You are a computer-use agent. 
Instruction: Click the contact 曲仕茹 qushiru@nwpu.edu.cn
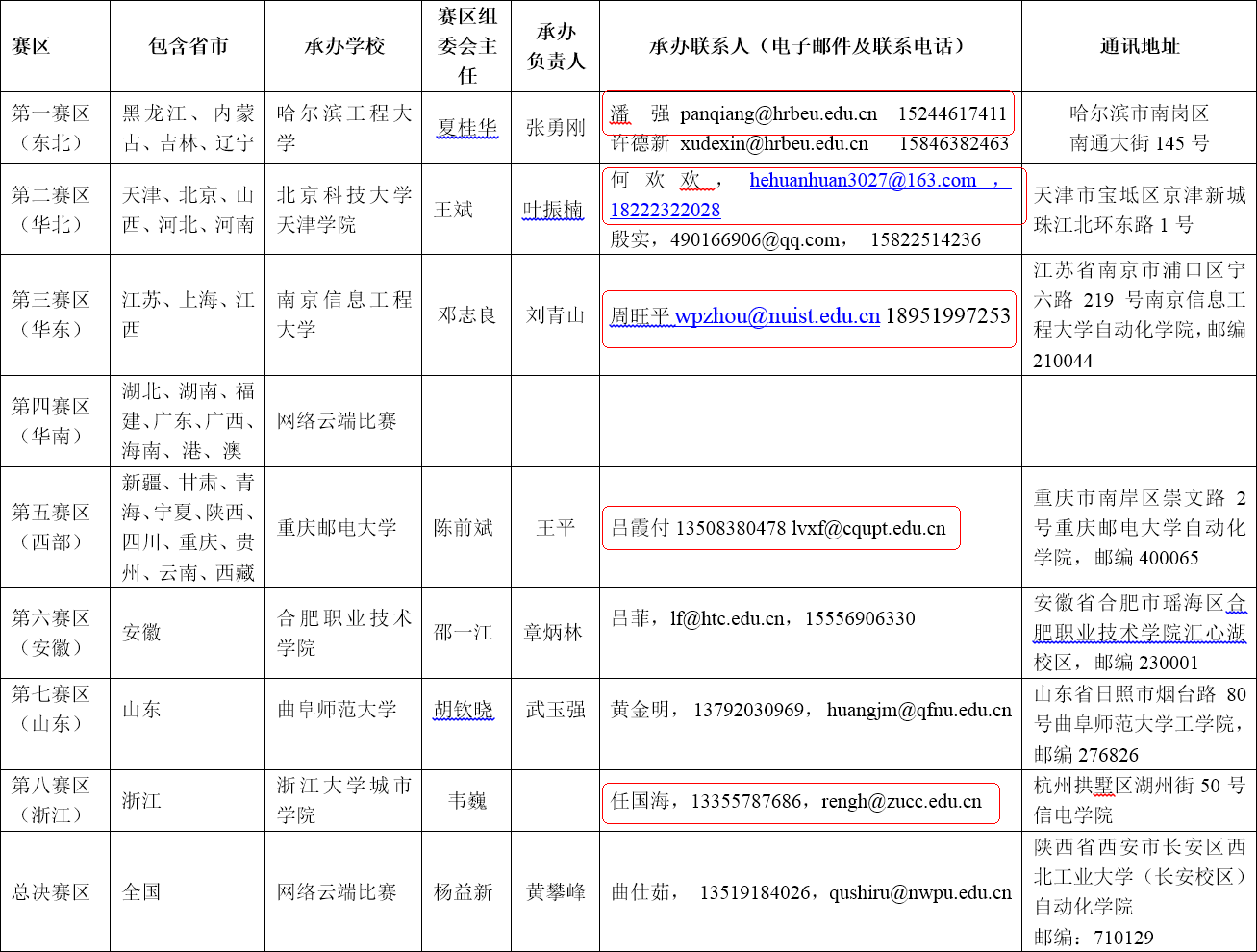pyautogui.click(x=811, y=892)
